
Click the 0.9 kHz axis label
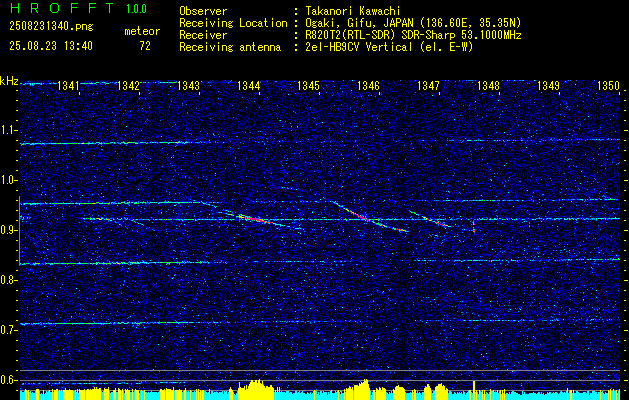8,230
